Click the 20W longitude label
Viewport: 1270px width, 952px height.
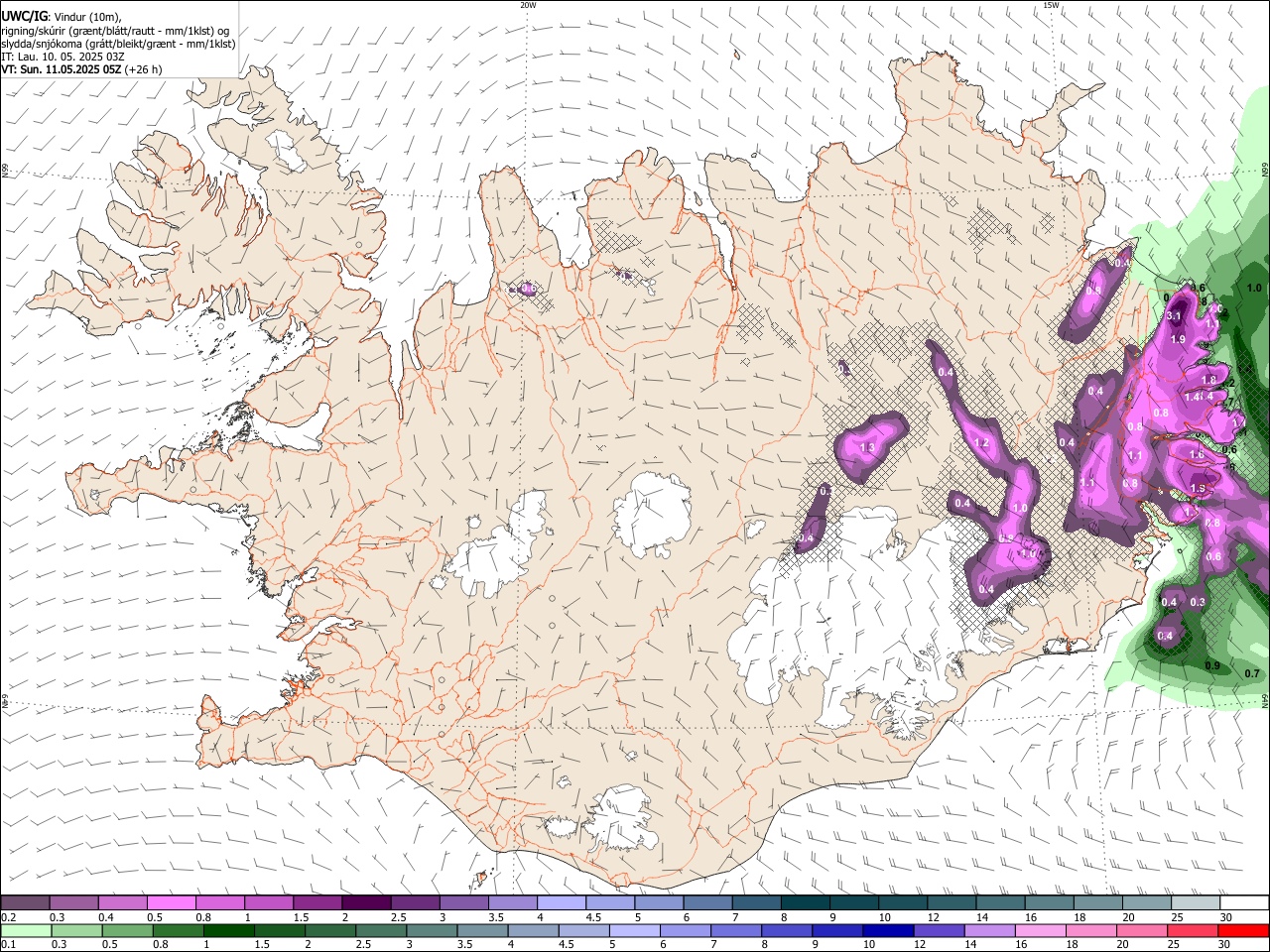coord(528,5)
